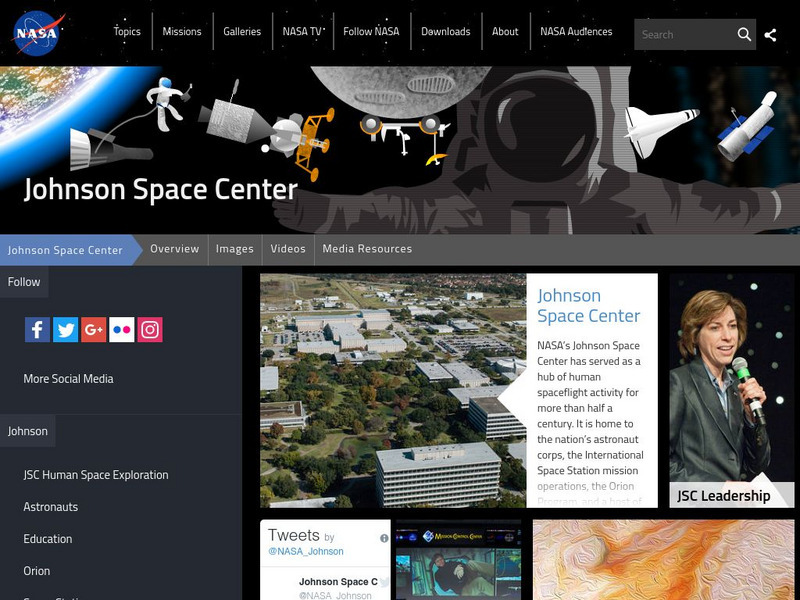Open the Follow NASA menu

tap(371, 32)
